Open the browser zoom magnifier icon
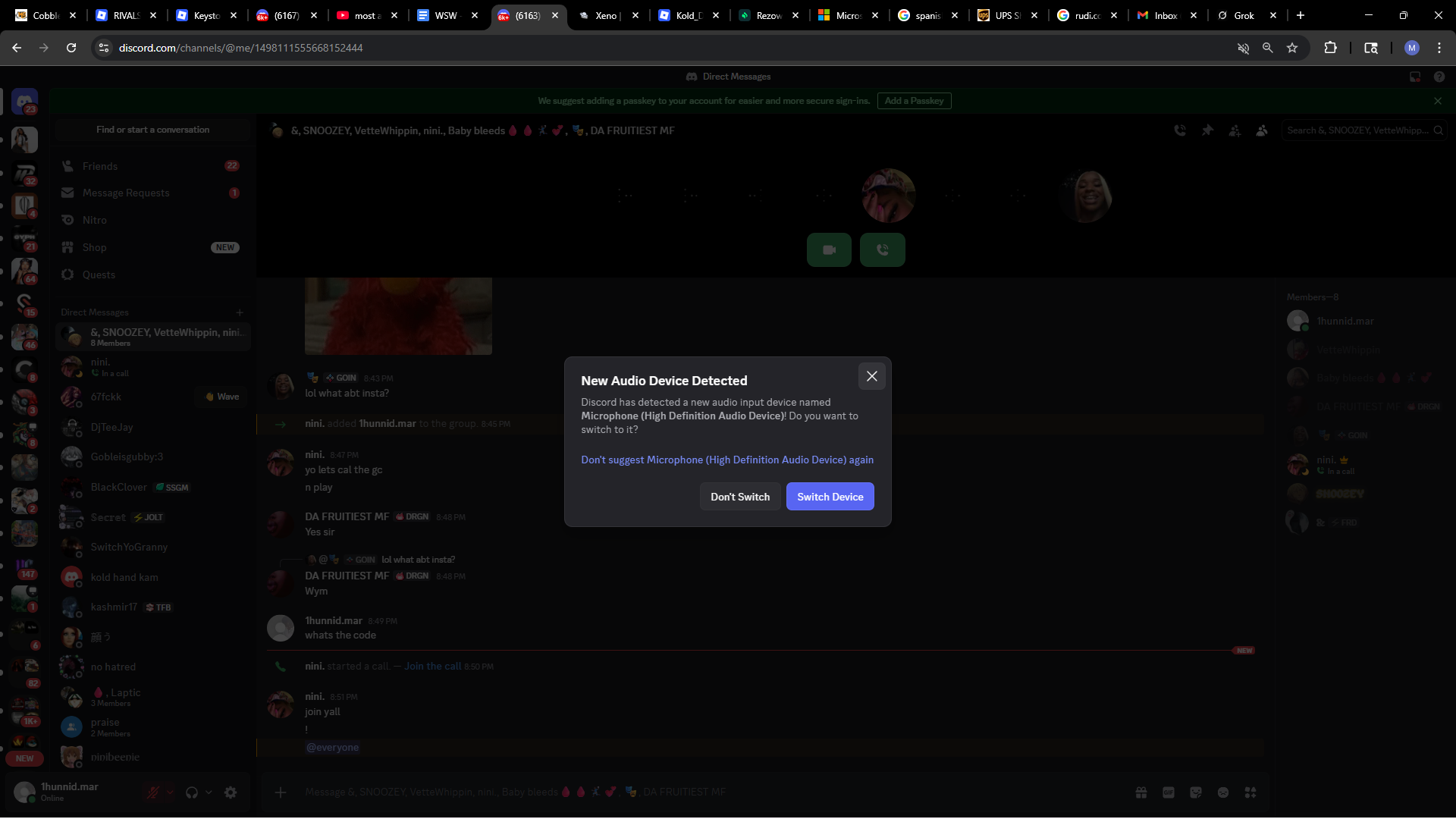Screen dimensions: 1456x819 [x=1268, y=48]
